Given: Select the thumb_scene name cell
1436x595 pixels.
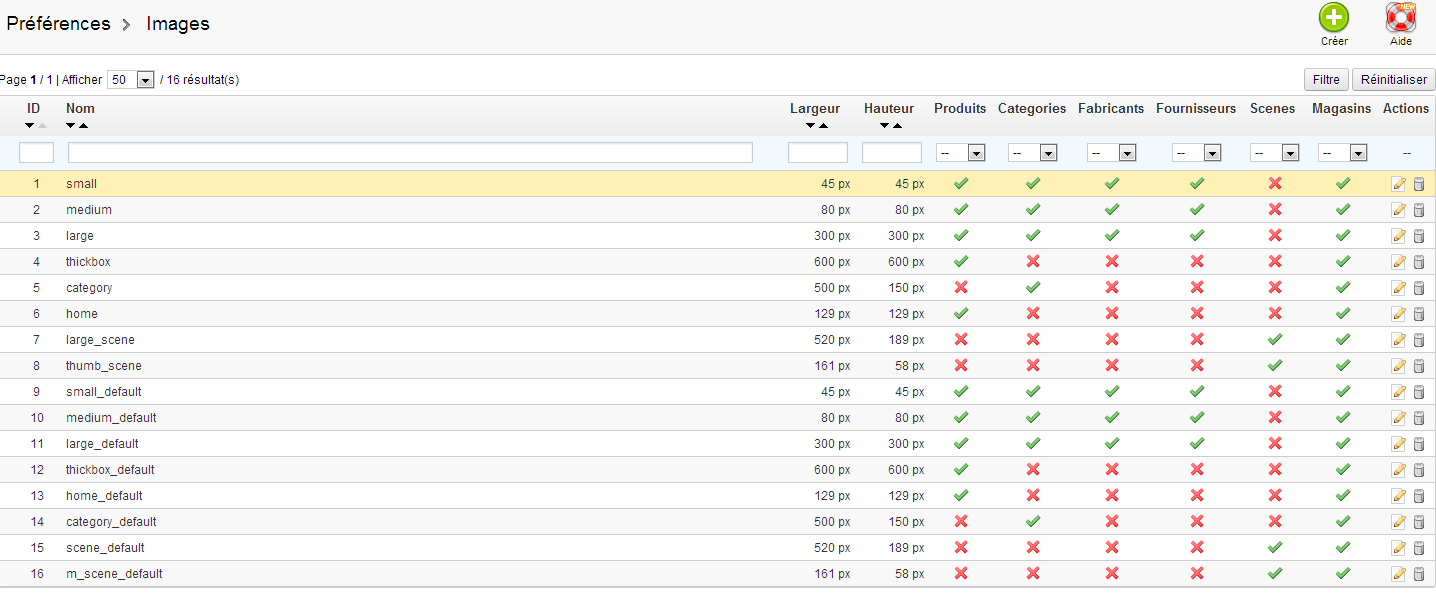Looking at the screenshot, I should click(x=104, y=366).
